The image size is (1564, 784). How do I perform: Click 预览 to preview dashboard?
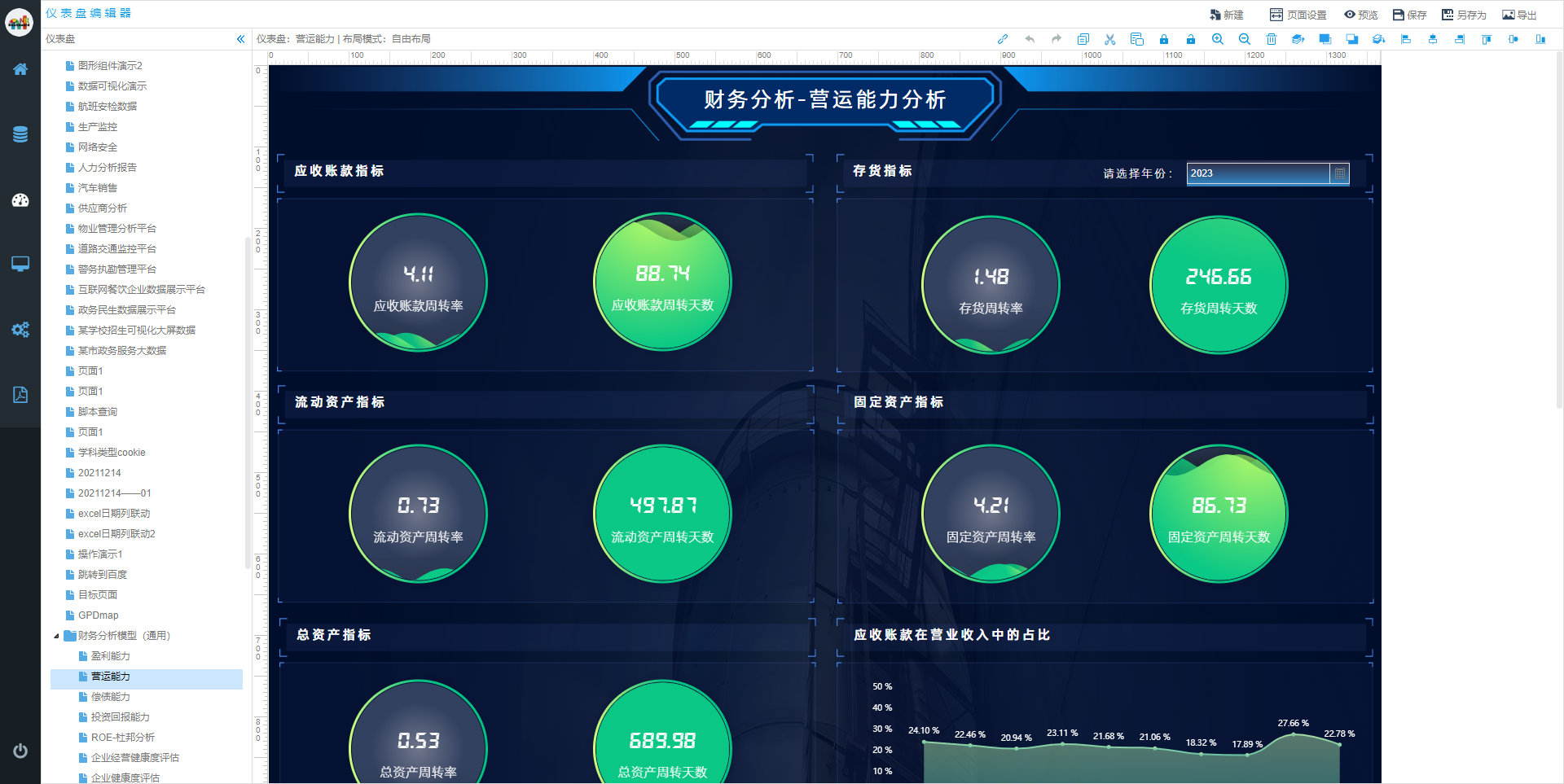click(x=1360, y=15)
